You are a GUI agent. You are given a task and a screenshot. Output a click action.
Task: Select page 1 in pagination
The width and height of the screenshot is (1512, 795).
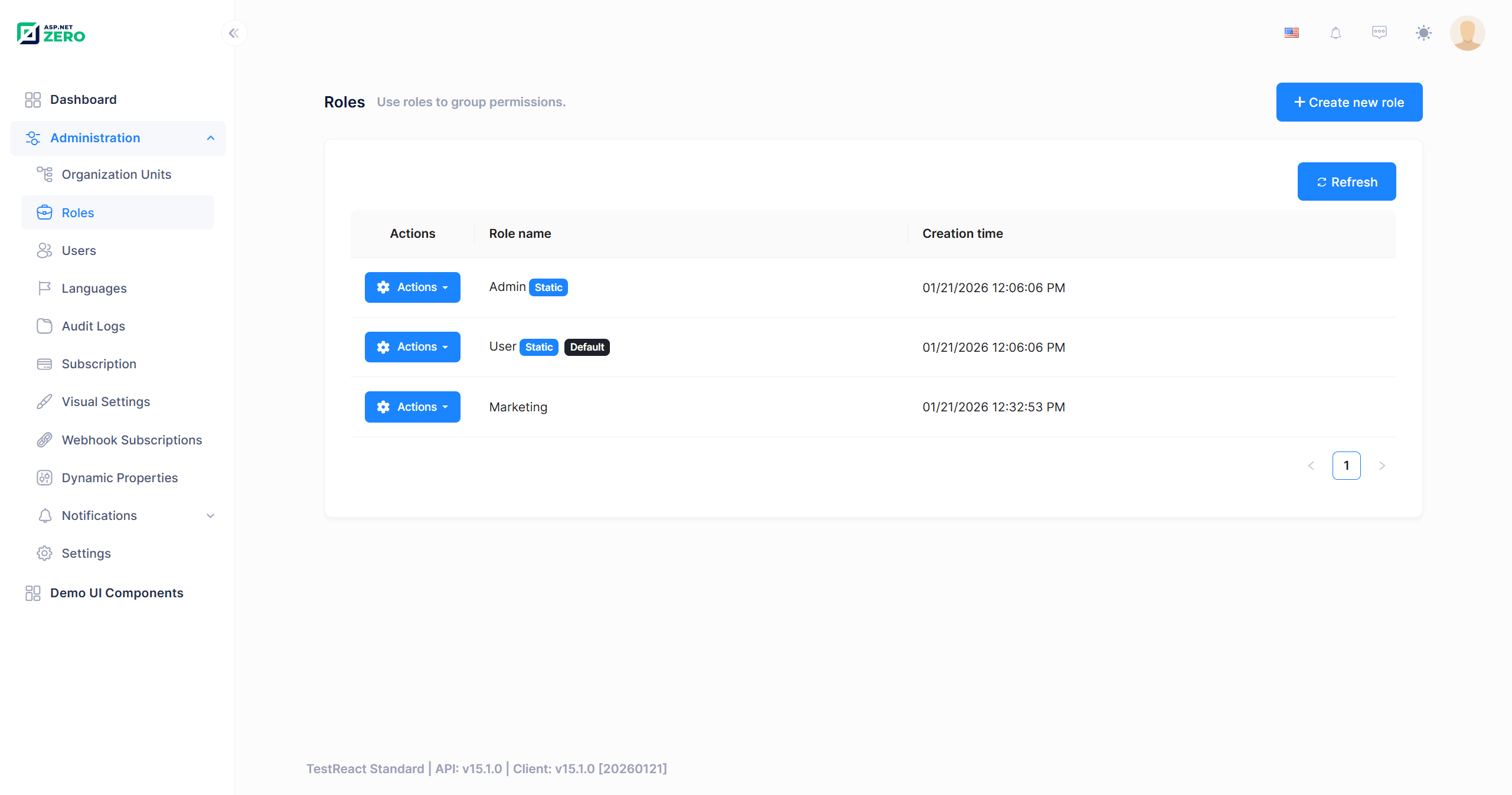click(1347, 466)
